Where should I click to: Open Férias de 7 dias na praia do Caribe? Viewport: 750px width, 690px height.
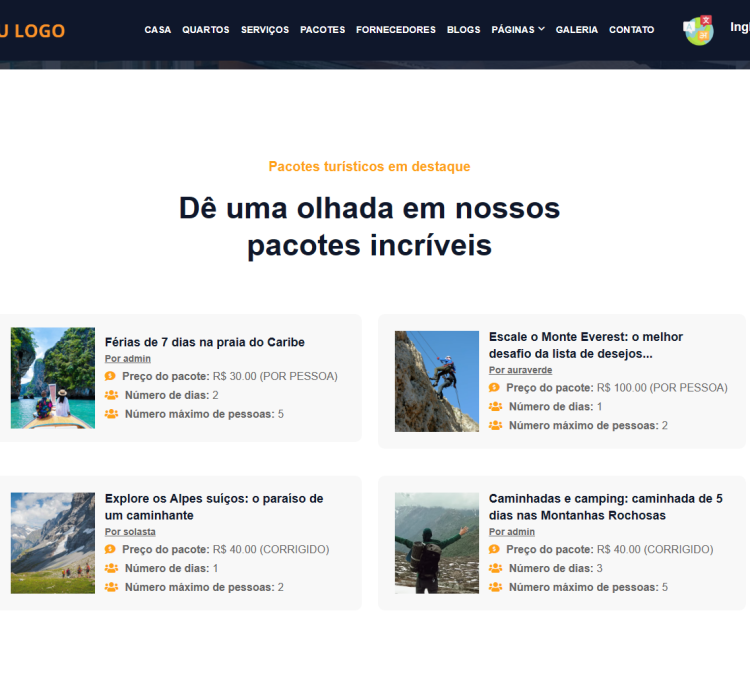(x=205, y=342)
